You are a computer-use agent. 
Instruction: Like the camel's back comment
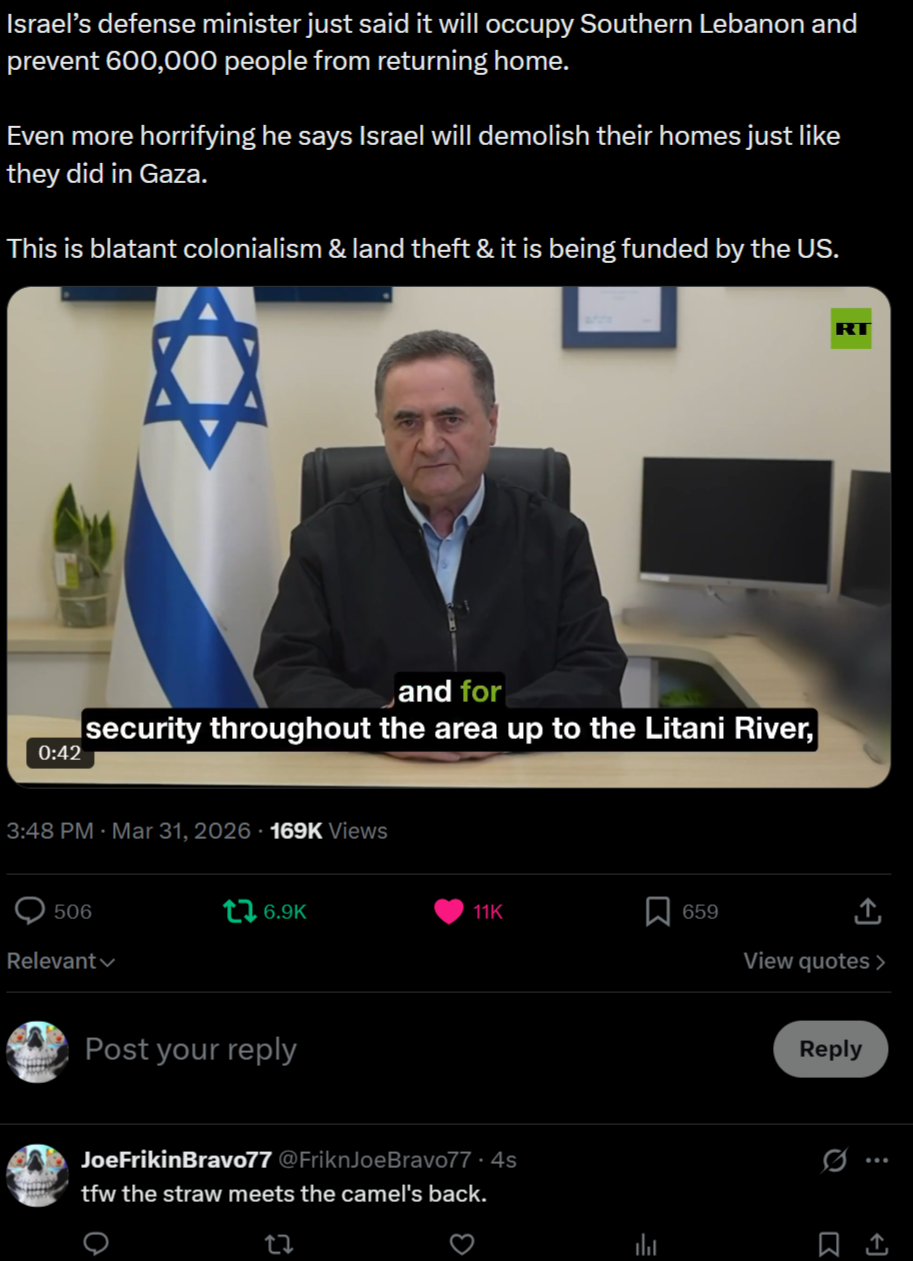click(461, 1244)
